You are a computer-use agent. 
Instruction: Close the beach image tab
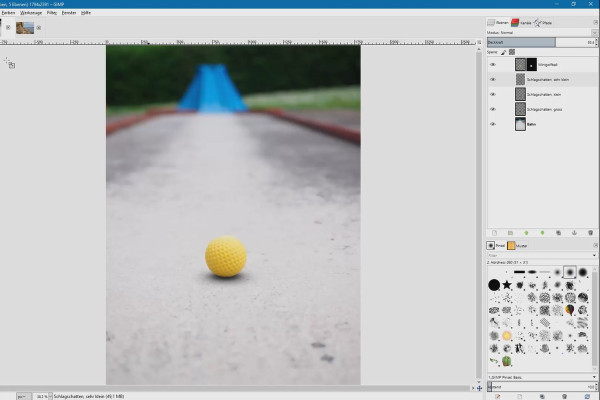tap(39, 28)
